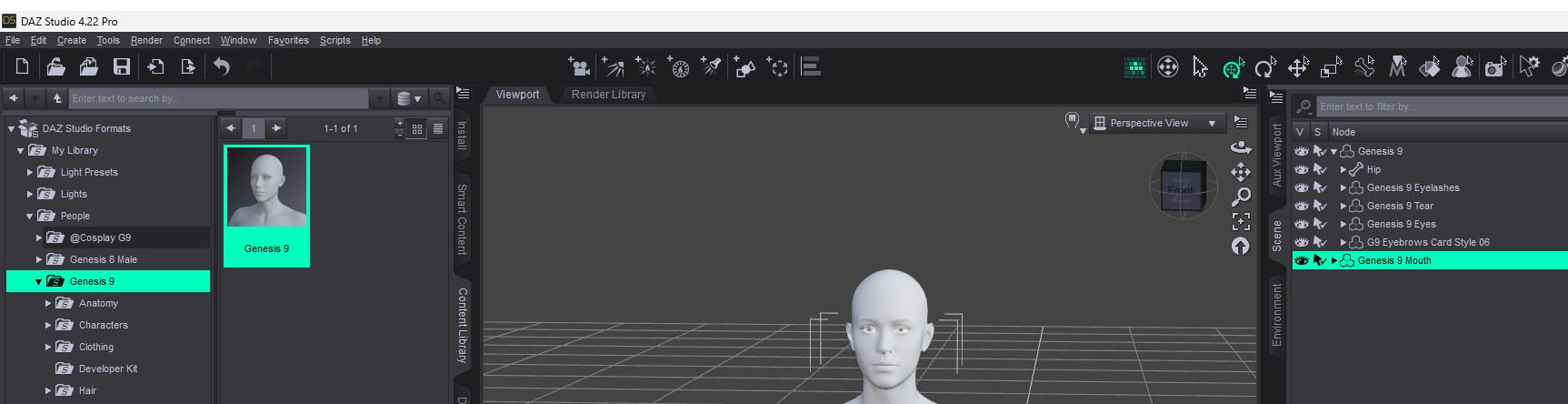This screenshot has width=1568, height=404.
Task: Open the File menu
Action: tap(13, 40)
